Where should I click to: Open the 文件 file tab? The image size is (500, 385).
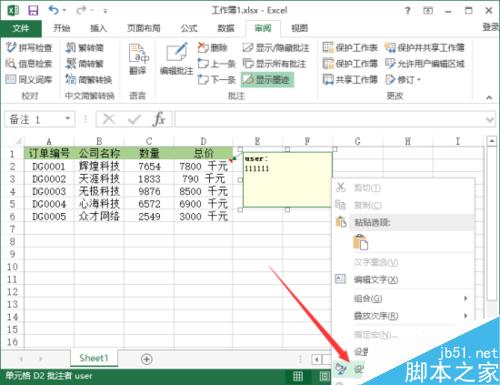coord(21,28)
